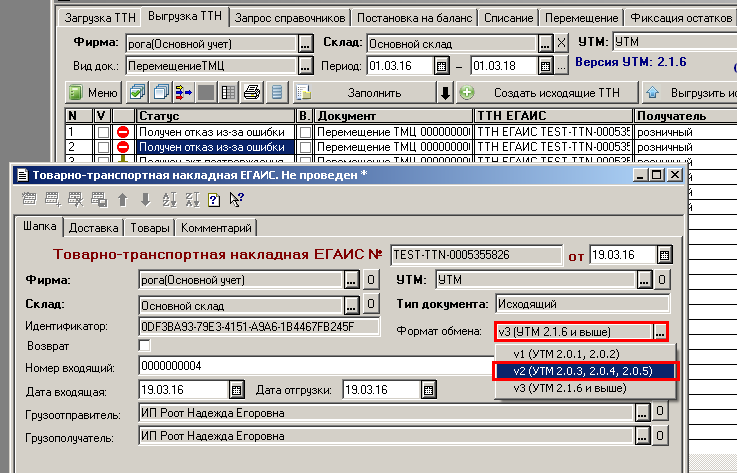Click sort descending Z-A icon
Viewport: 737px width, 473px height.
192,199
